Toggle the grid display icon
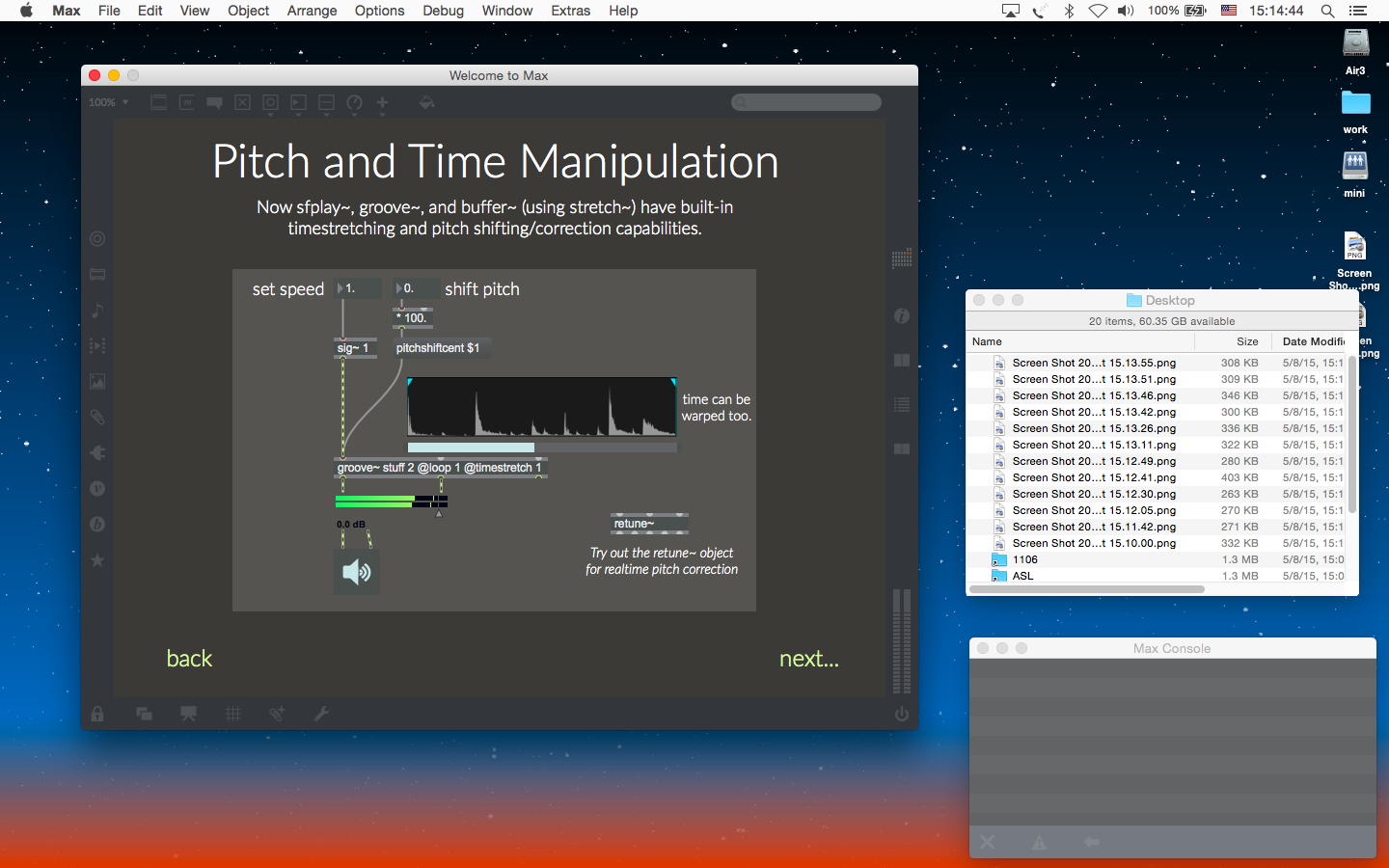The height and width of the screenshot is (868, 1389). point(232,714)
